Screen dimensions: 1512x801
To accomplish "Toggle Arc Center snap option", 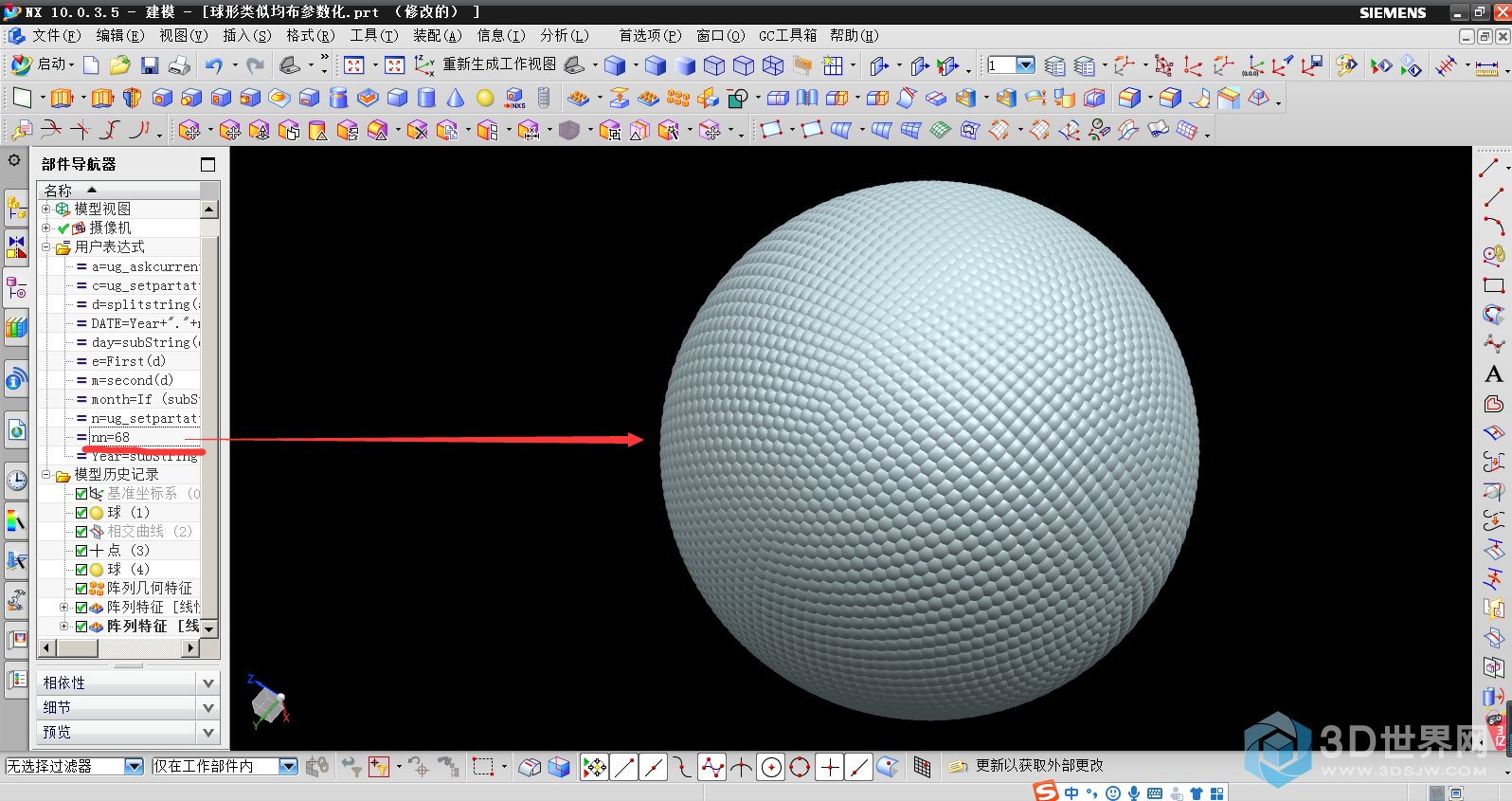I will pyautogui.click(x=772, y=767).
